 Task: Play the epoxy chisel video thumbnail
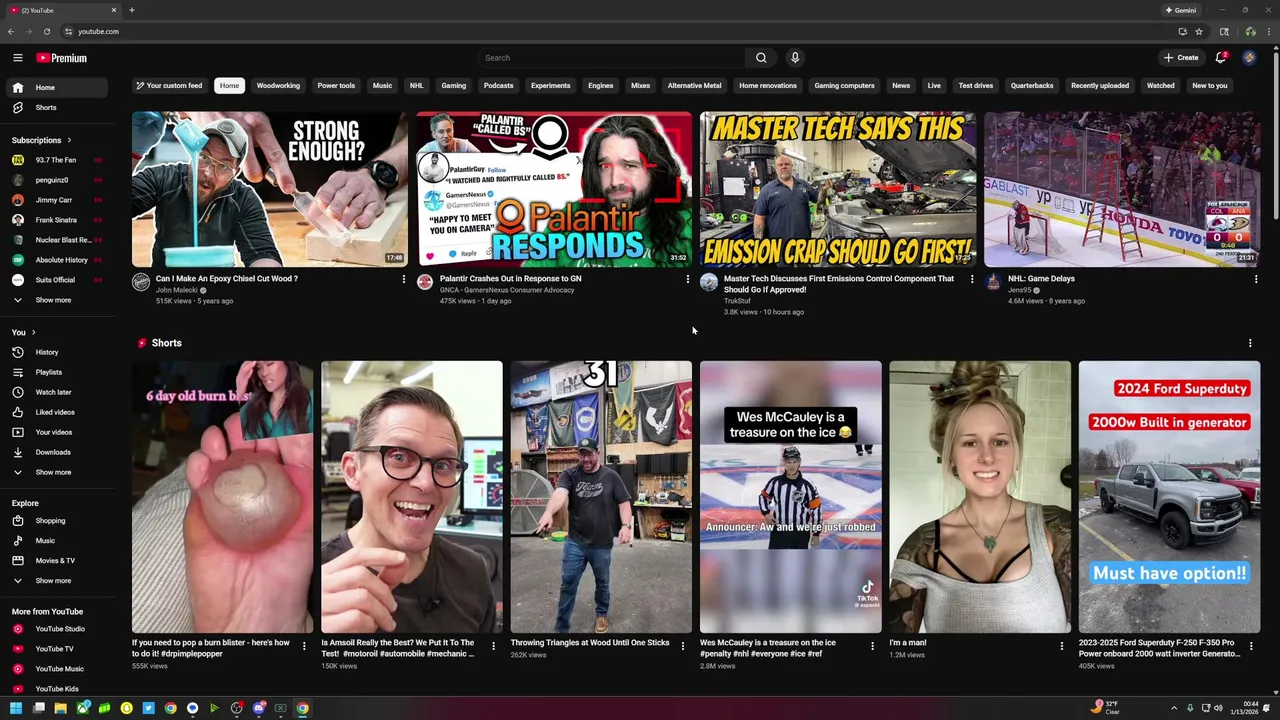coord(270,189)
